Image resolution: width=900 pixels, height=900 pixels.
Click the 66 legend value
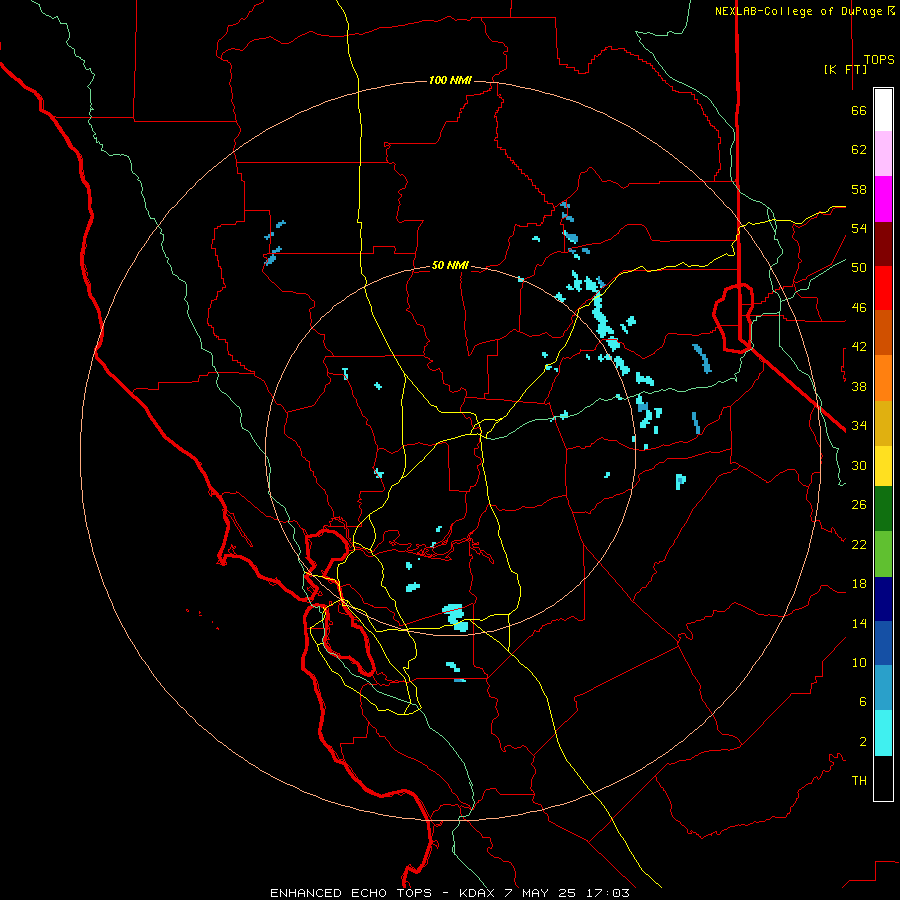tap(859, 110)
